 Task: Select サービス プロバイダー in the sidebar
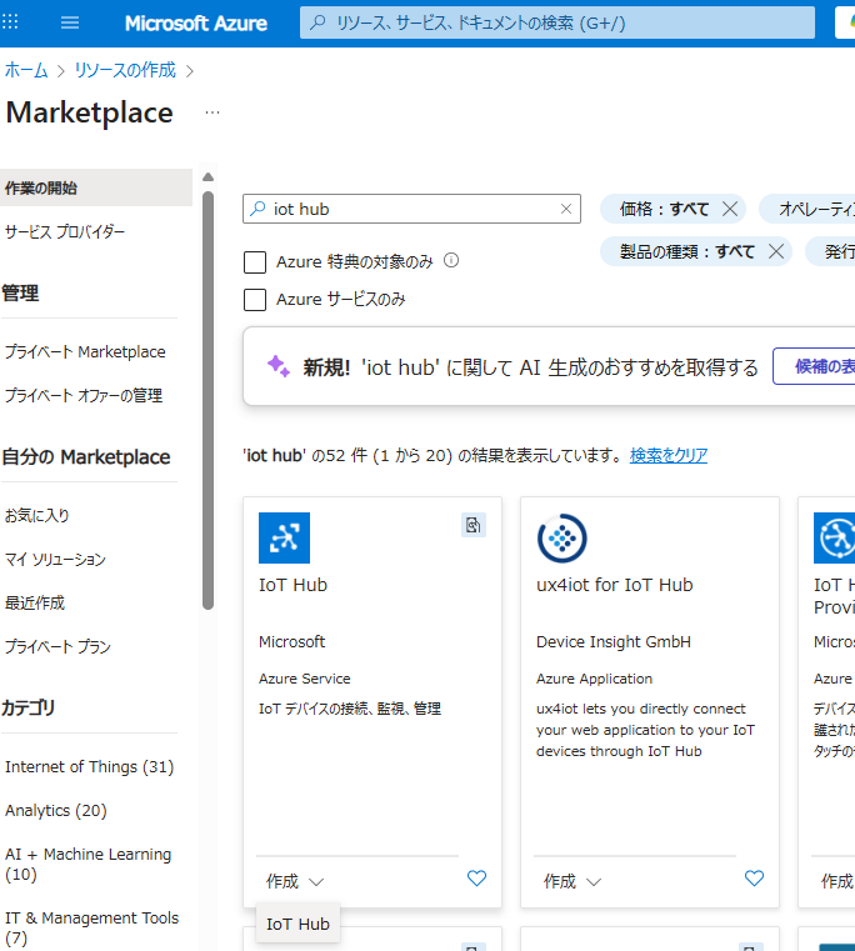[65, 232]
